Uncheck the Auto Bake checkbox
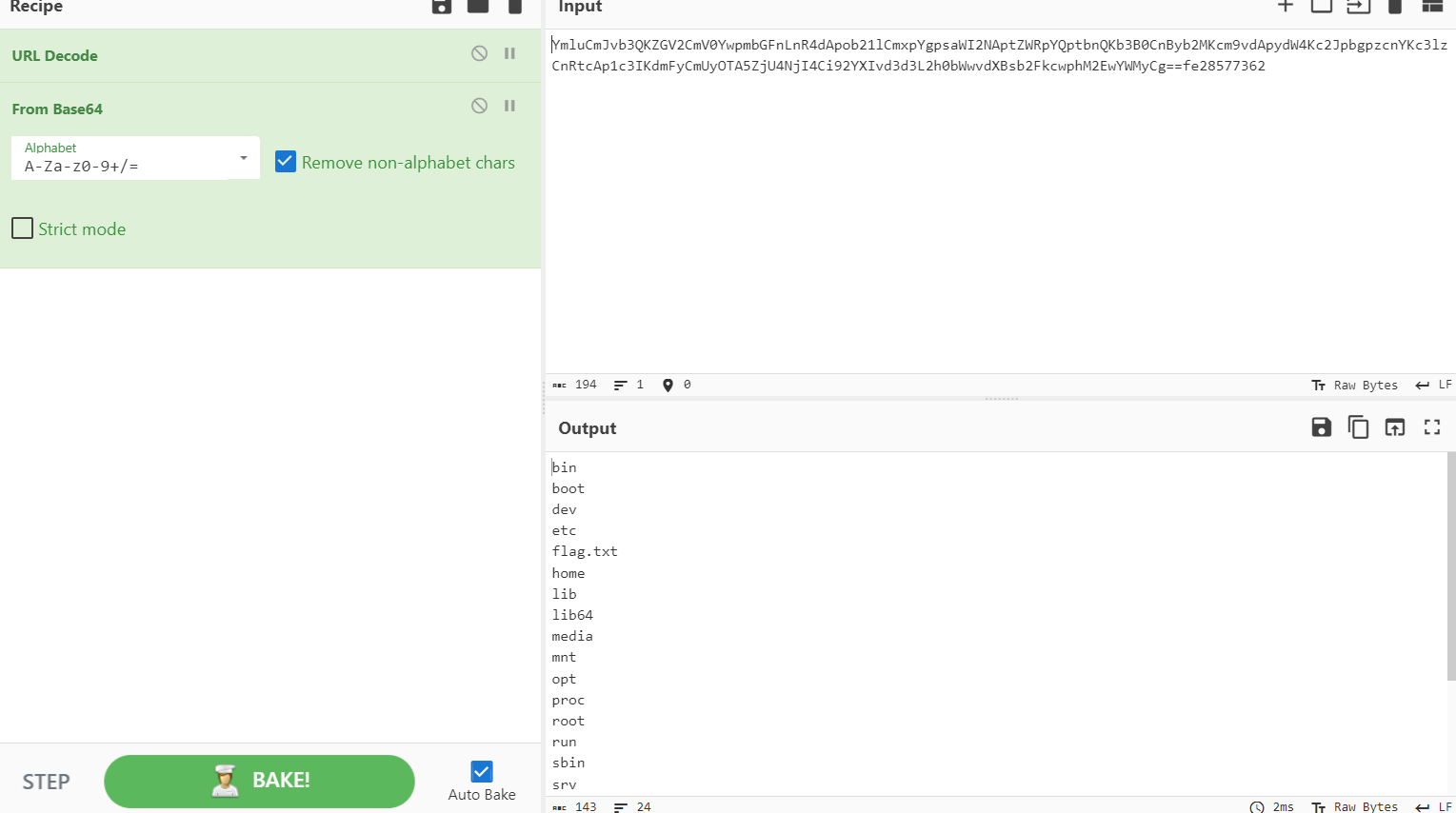The image size is (1456, 813). pyautogui.click(x=482, y=772)
